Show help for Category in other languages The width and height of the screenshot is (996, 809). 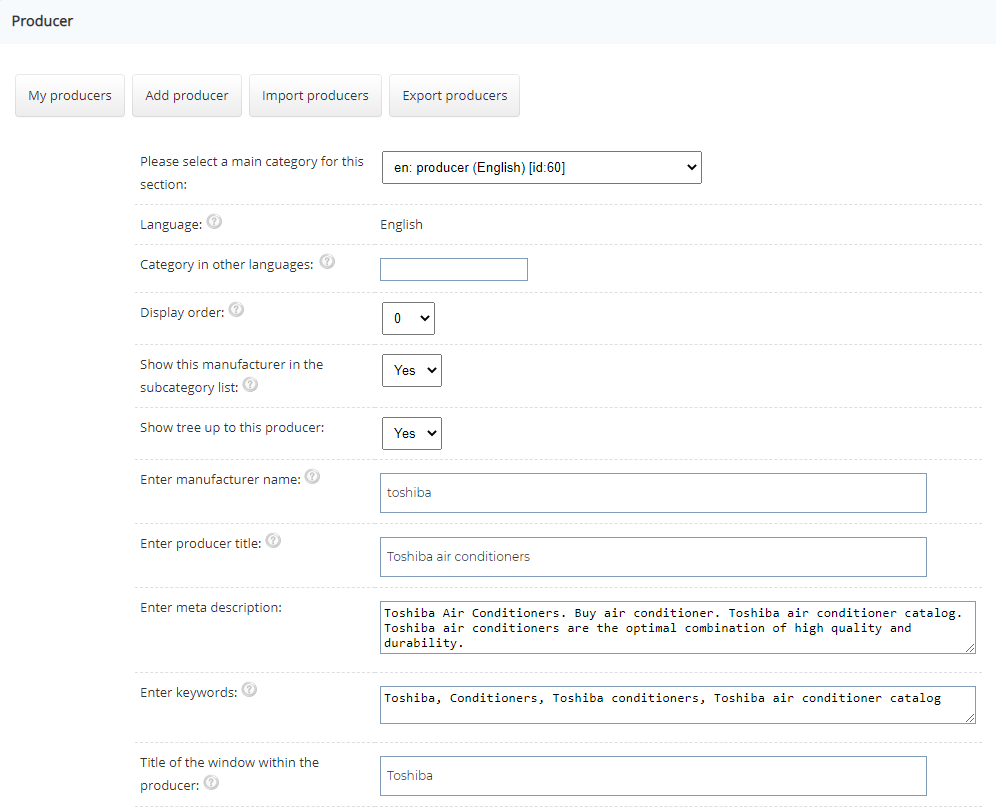pyautogui.click(x=327, y=262)
